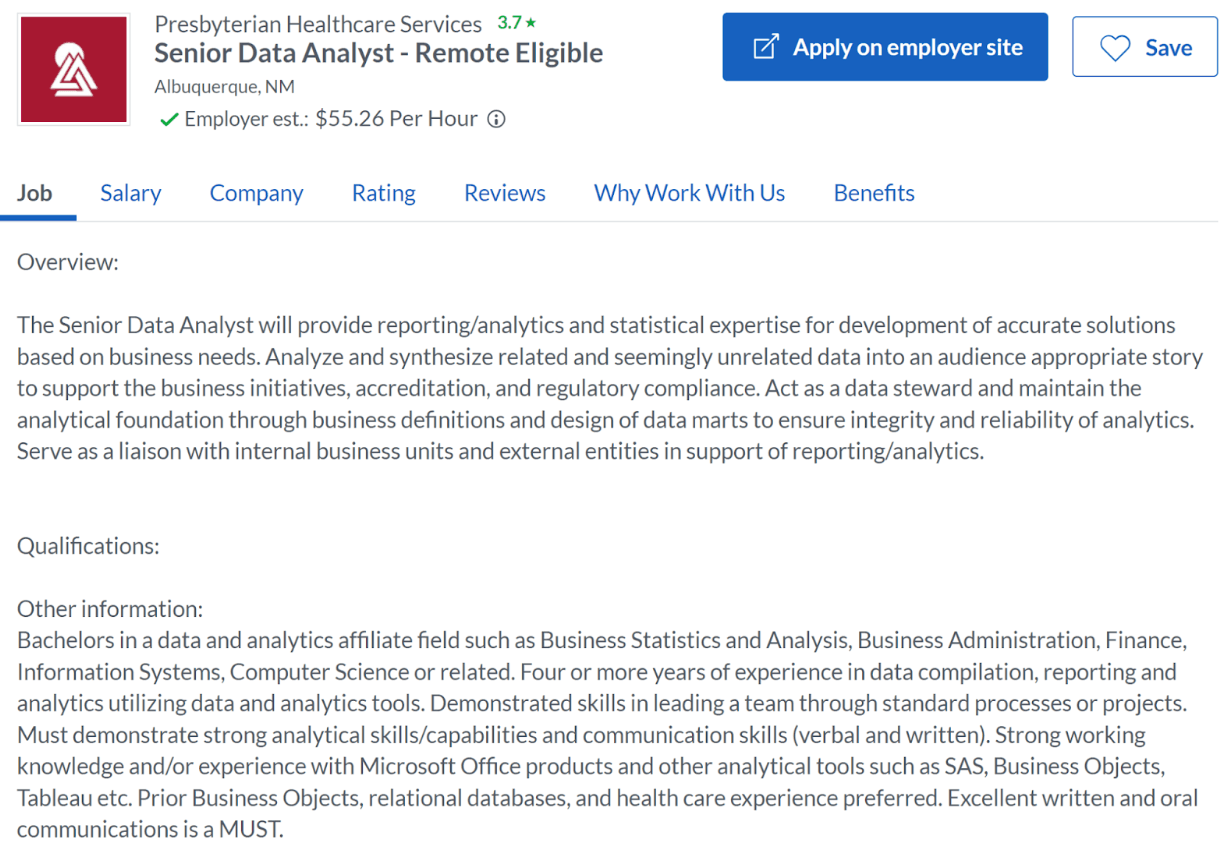The image size is (1229, 851).
Task: Click the Presbyterian Healthcare Services company name
Action: 316,23
